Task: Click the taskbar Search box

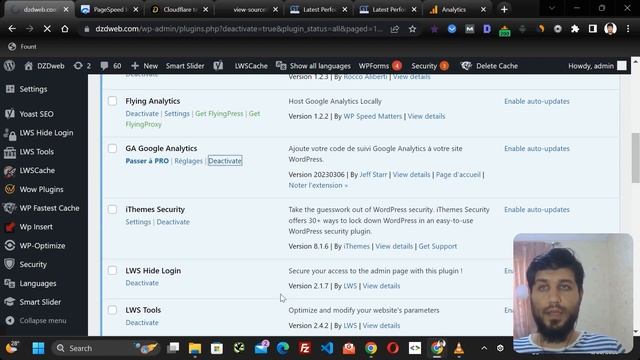Action: [x=105, y=348]
